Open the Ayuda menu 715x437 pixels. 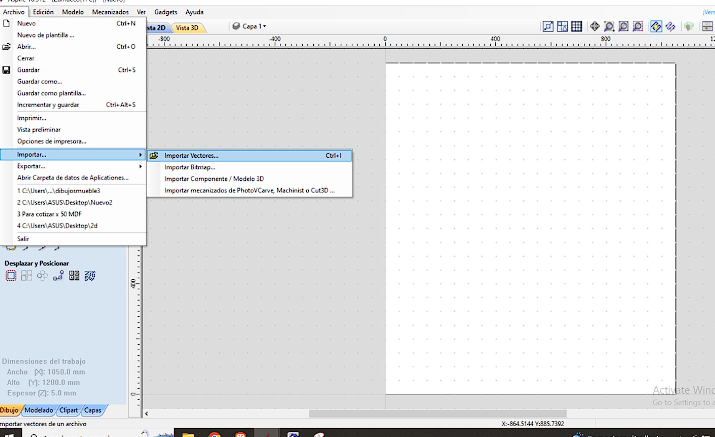195,12
